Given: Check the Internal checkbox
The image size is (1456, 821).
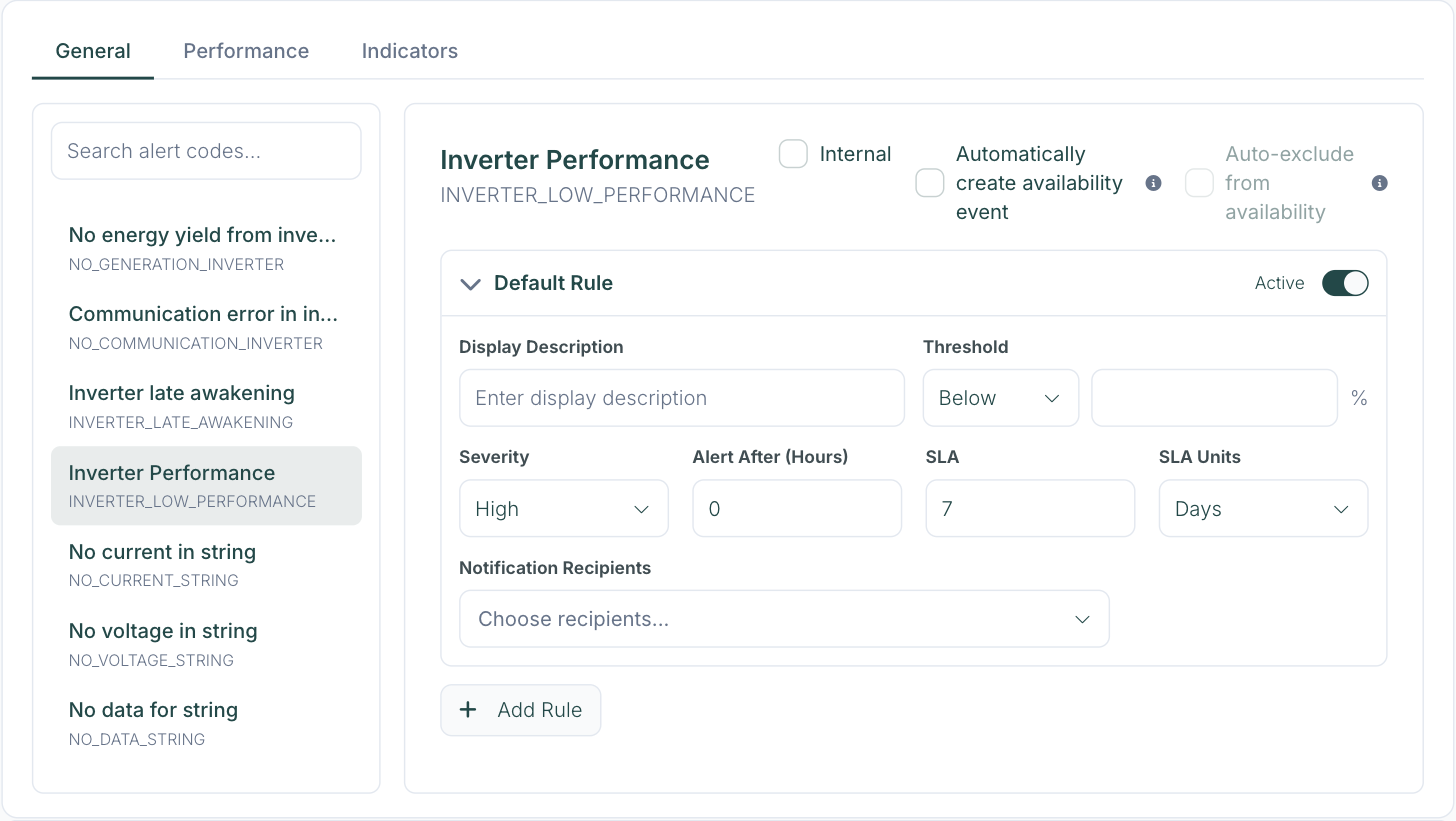Looking at the screenshot, I should 793,154.
